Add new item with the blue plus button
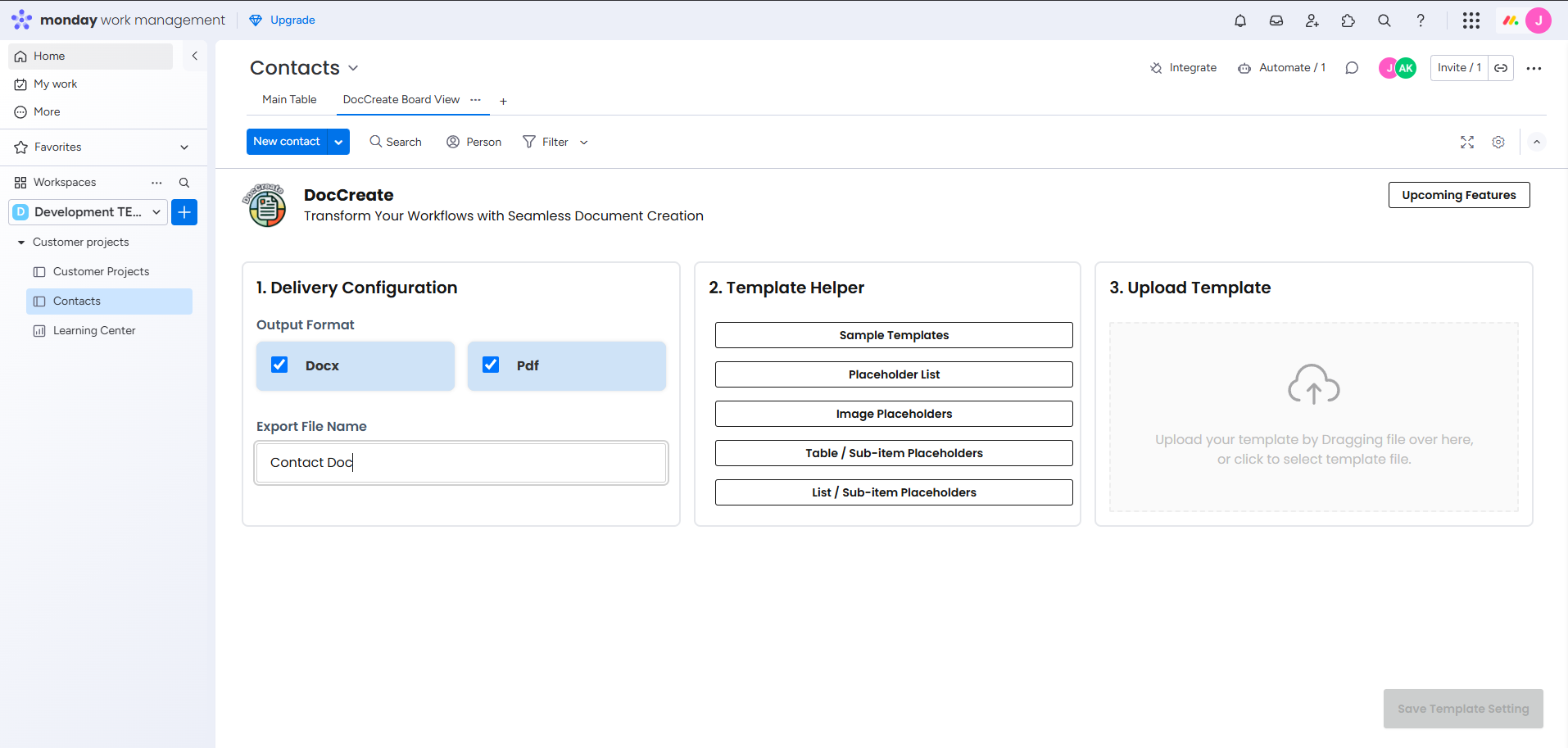Image resolution: width=1568 pixels, height=748 pixels. (184, 212)
